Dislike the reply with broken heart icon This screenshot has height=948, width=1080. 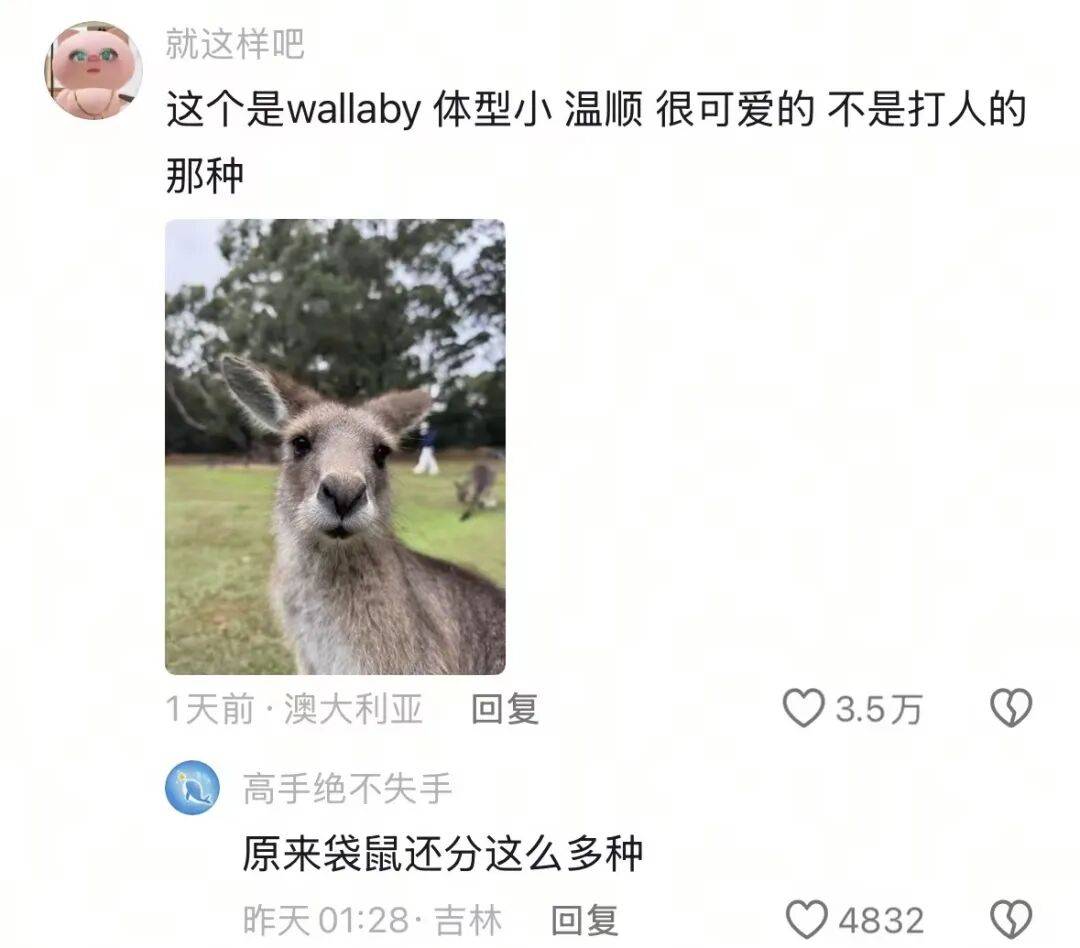(1011, 920)
